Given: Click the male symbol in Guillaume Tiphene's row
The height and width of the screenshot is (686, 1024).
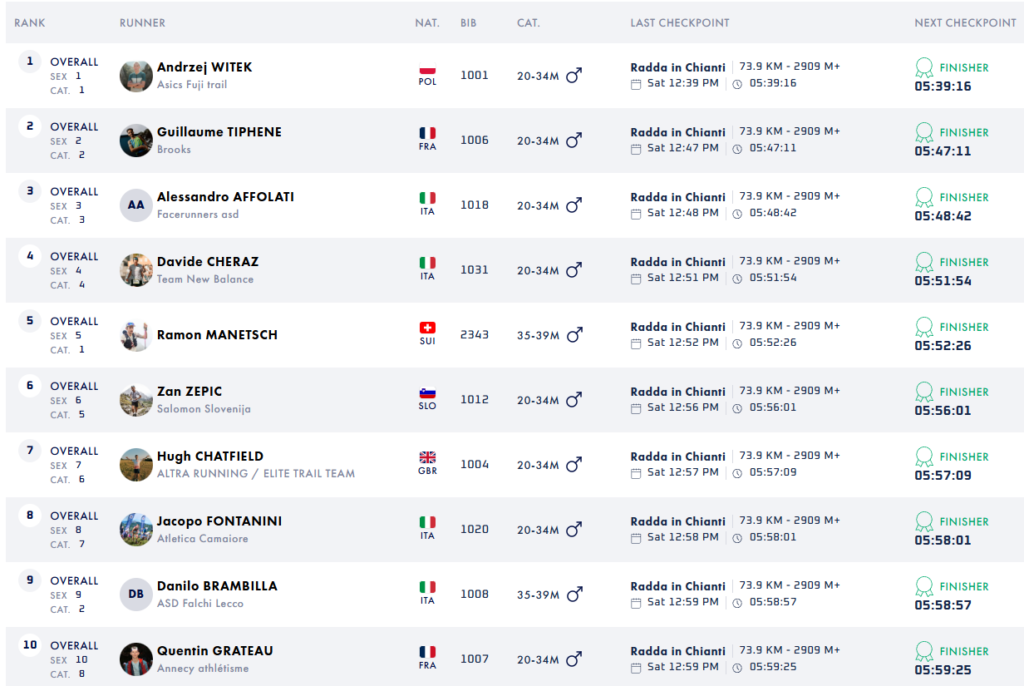Looking at the screenshot, I should 574,140.
